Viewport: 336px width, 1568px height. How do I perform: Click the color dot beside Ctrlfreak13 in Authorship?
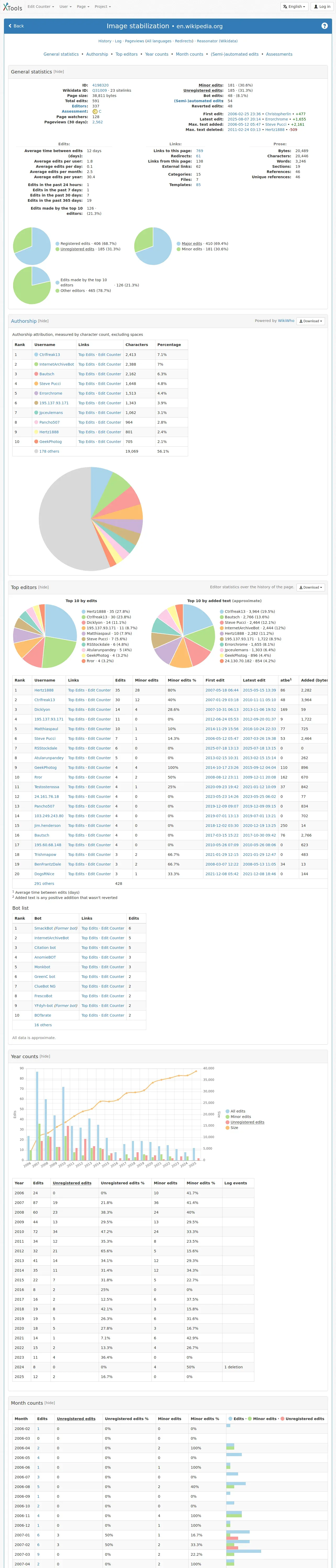[36, 354]
